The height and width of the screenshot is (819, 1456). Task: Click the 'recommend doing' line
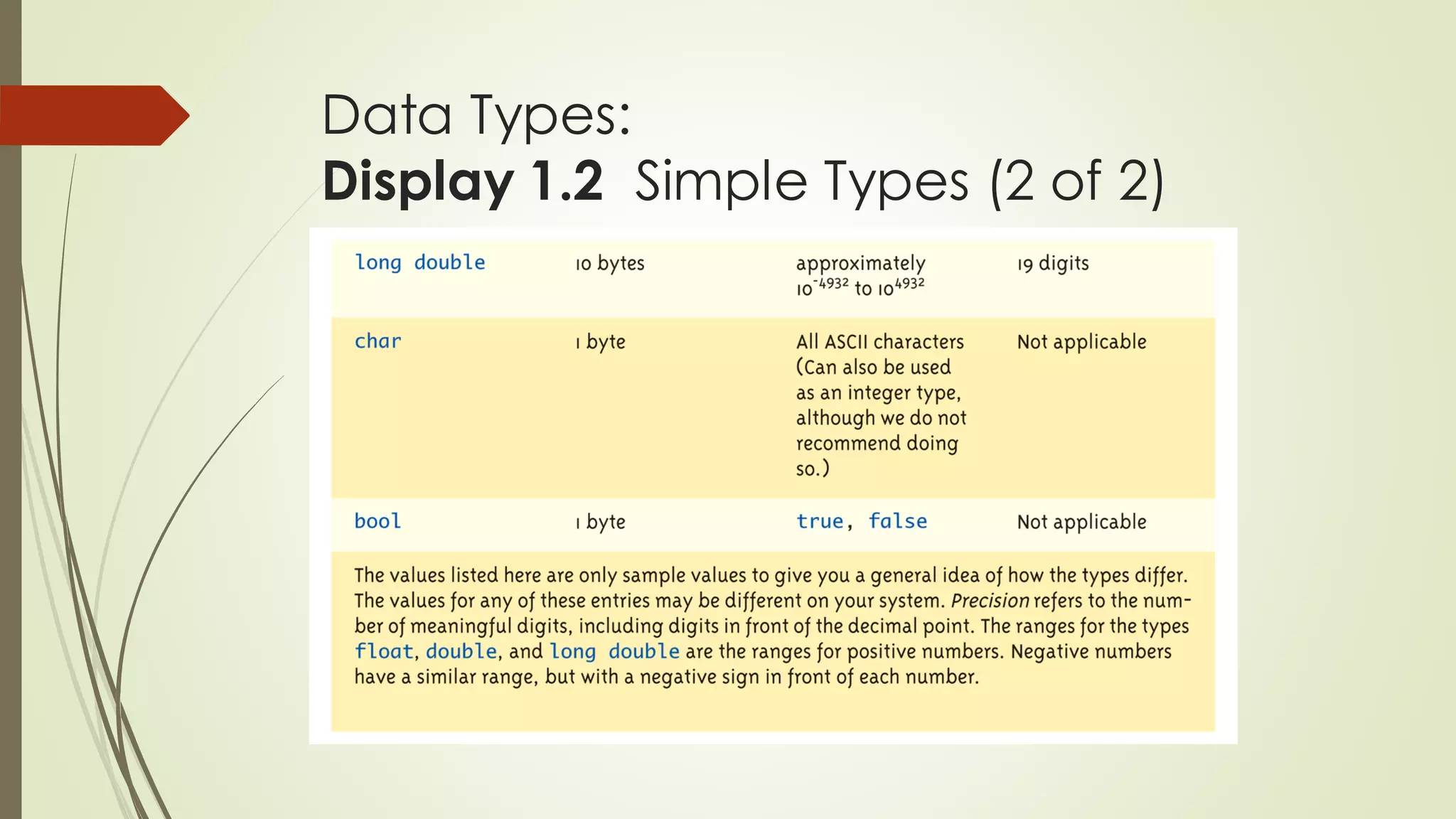tap(877, 444)
